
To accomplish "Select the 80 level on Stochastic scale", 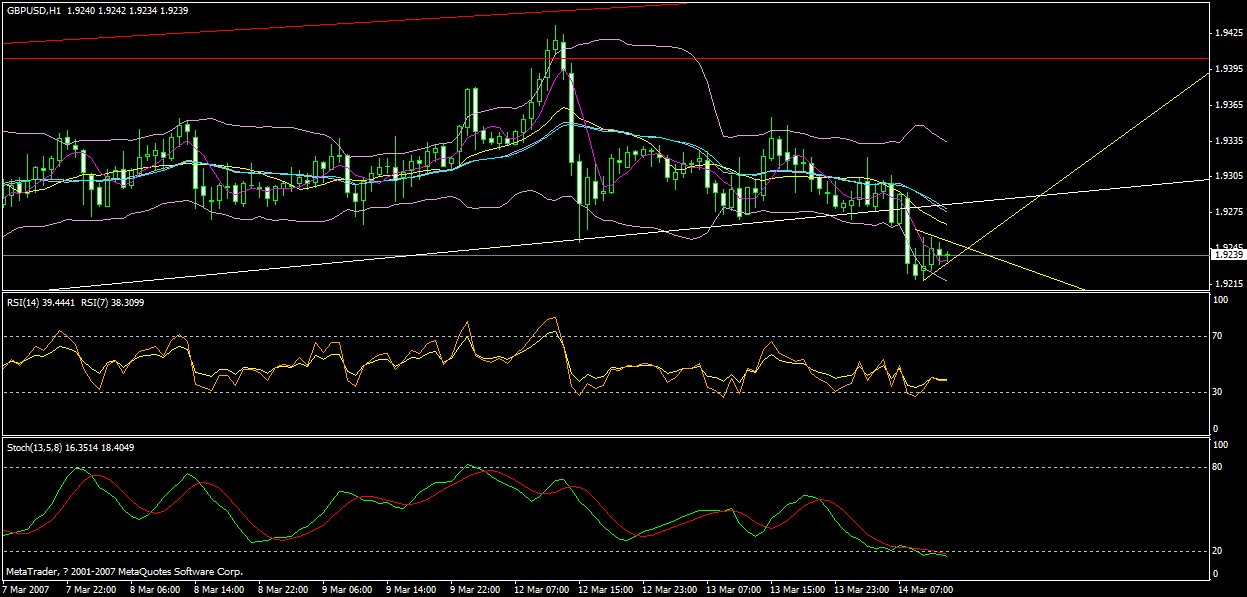I will point(1217,466).
